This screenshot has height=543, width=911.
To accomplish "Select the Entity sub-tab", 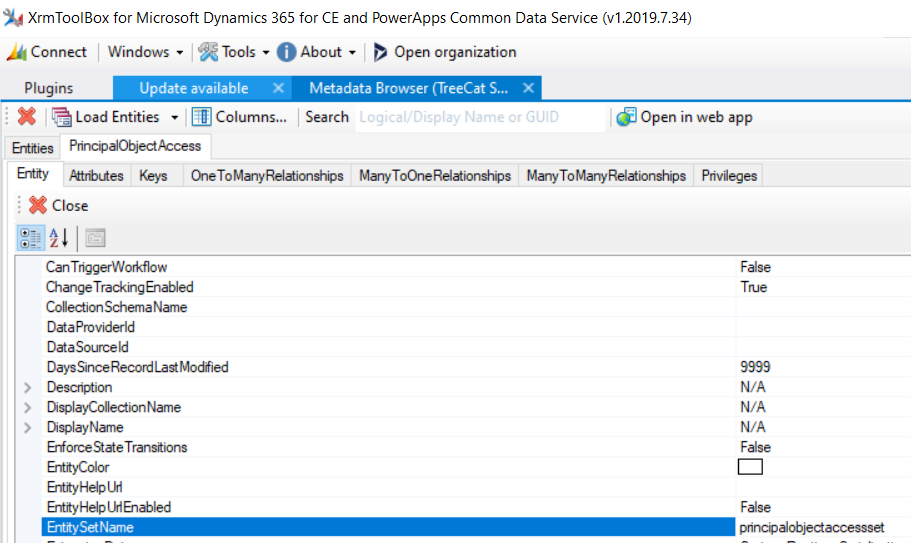I will (x=33, y=174).
